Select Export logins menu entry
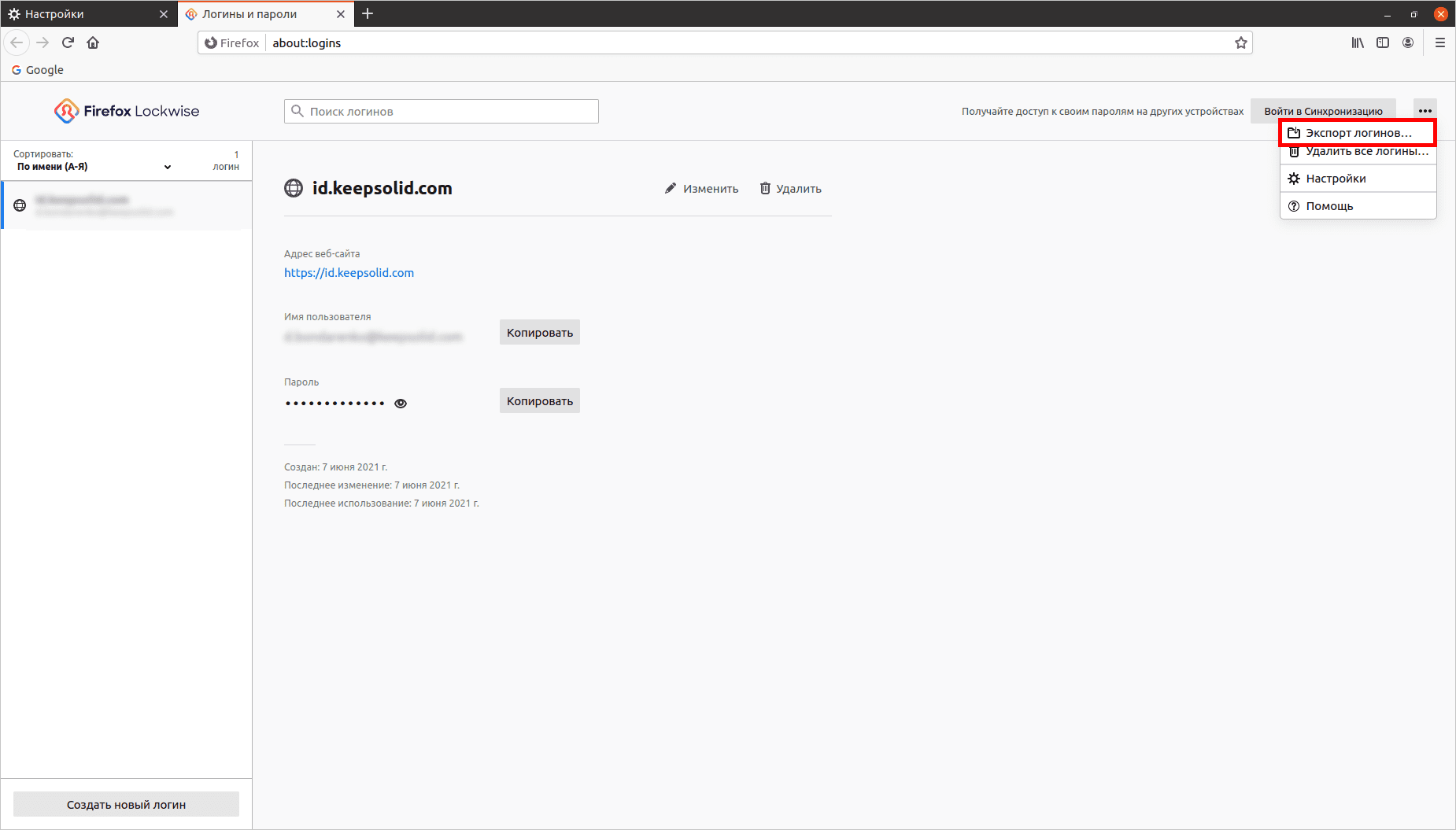Screen dimensions: 1456x830 click(1358, 133)
